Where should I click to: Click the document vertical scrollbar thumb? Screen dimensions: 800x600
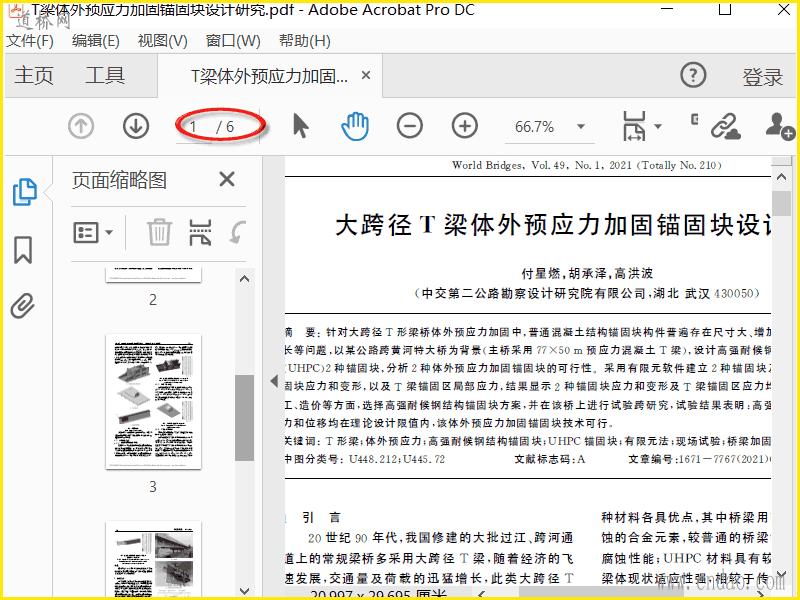(x=781, y=204)
